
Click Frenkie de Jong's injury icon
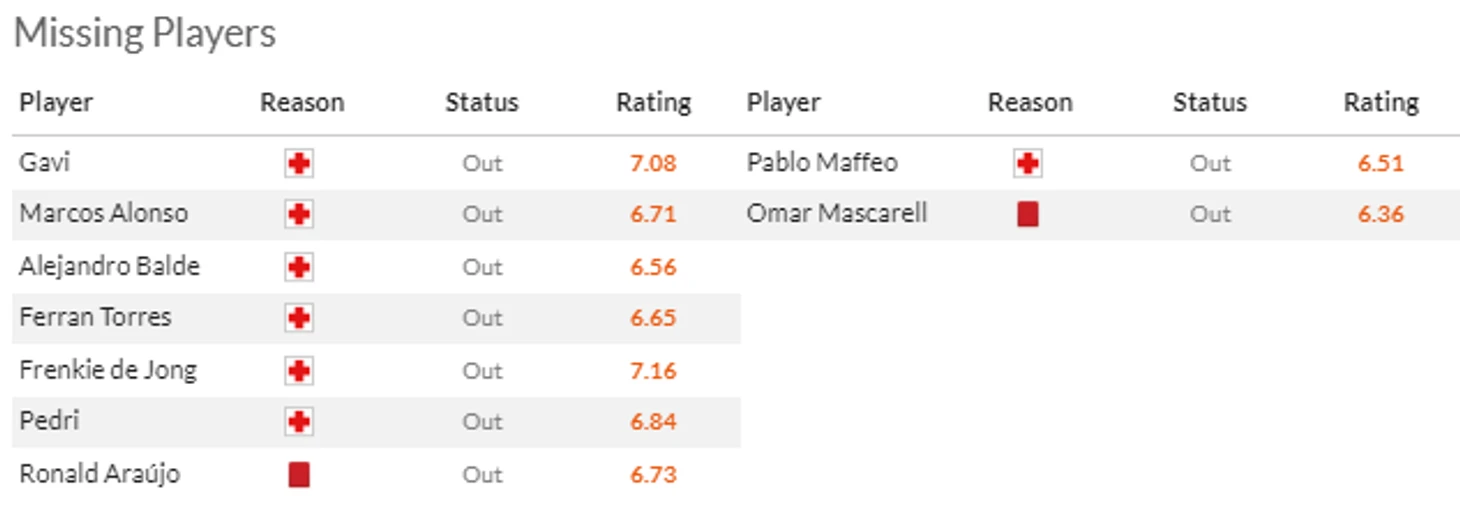(x=298, y=371)
